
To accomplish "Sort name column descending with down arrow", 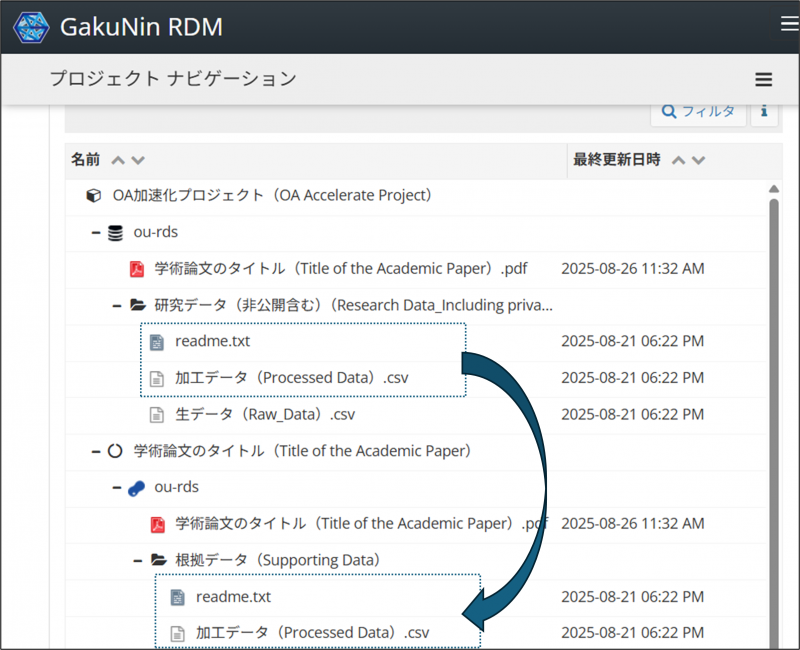I will point(138,160).
